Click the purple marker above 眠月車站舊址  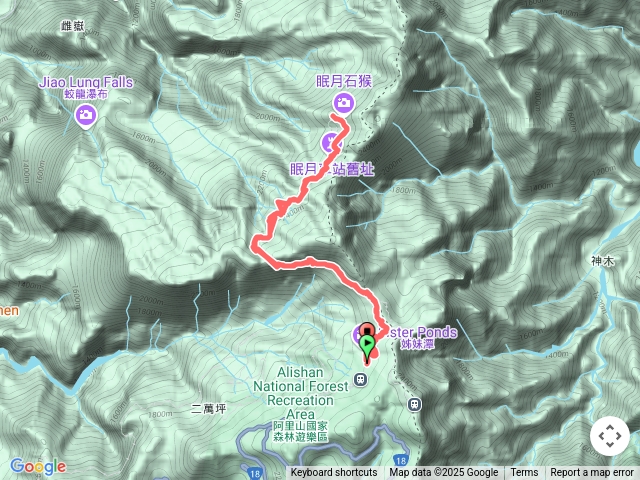tap(331, 143)
